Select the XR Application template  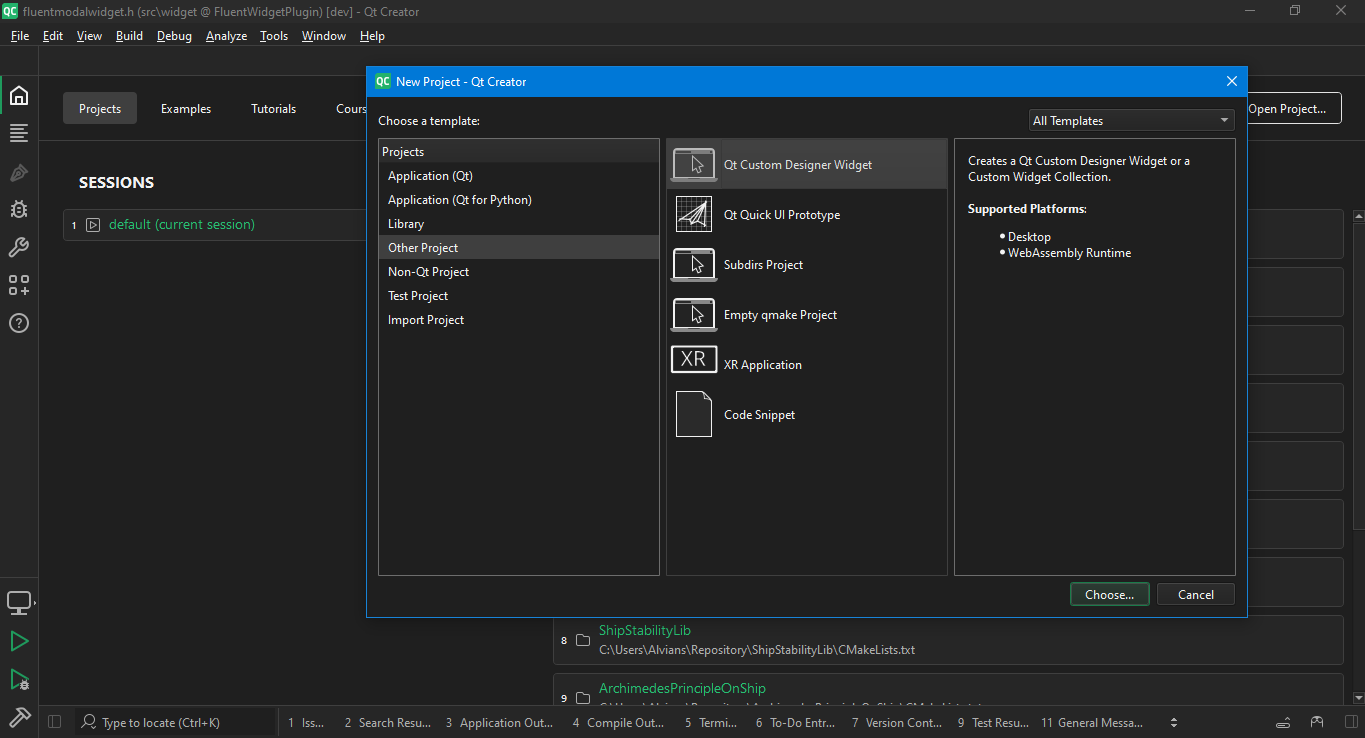tap(806, 365)
